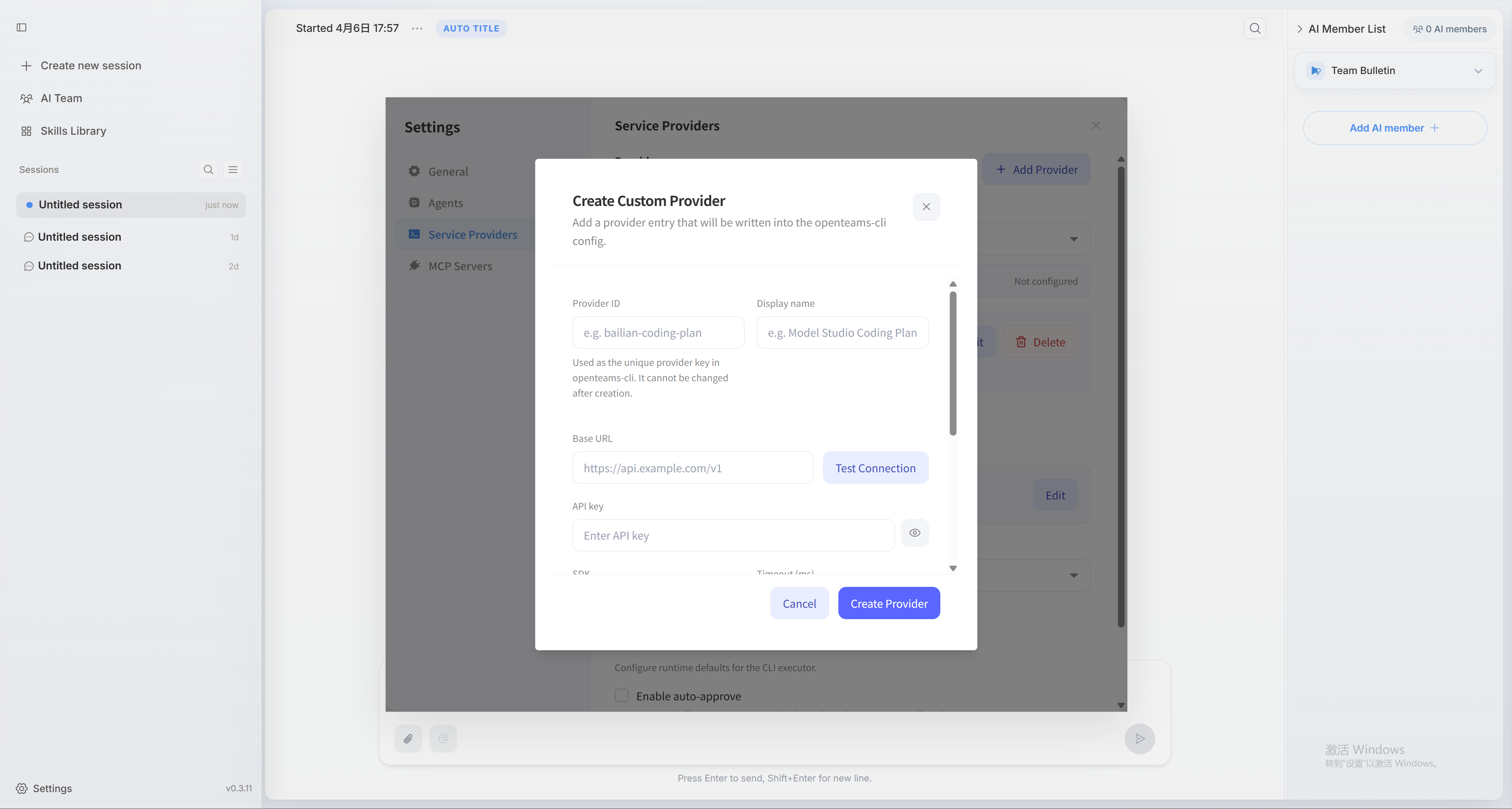Toggle the left sidebar panel icon
The width and height of the screenshot is (1512, 809).
pyautogui.click(x=22, y=28)
